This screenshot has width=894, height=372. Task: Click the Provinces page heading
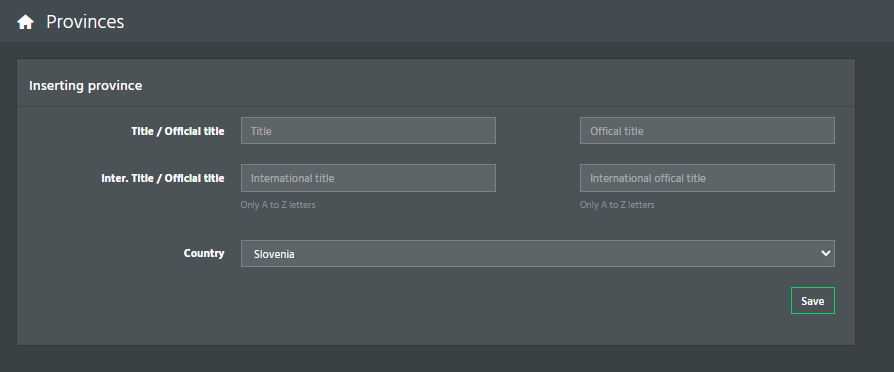coord(85,22)
